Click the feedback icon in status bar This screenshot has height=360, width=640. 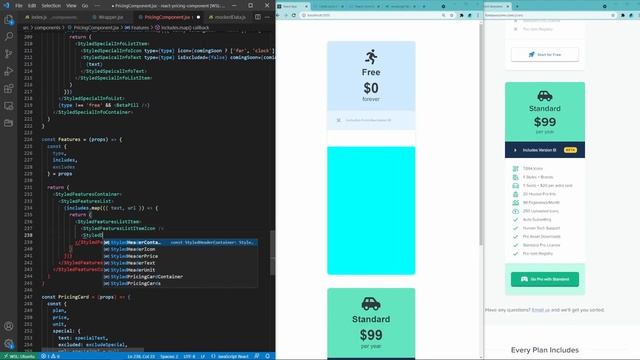pyautogui.click(x=257, y=356)
